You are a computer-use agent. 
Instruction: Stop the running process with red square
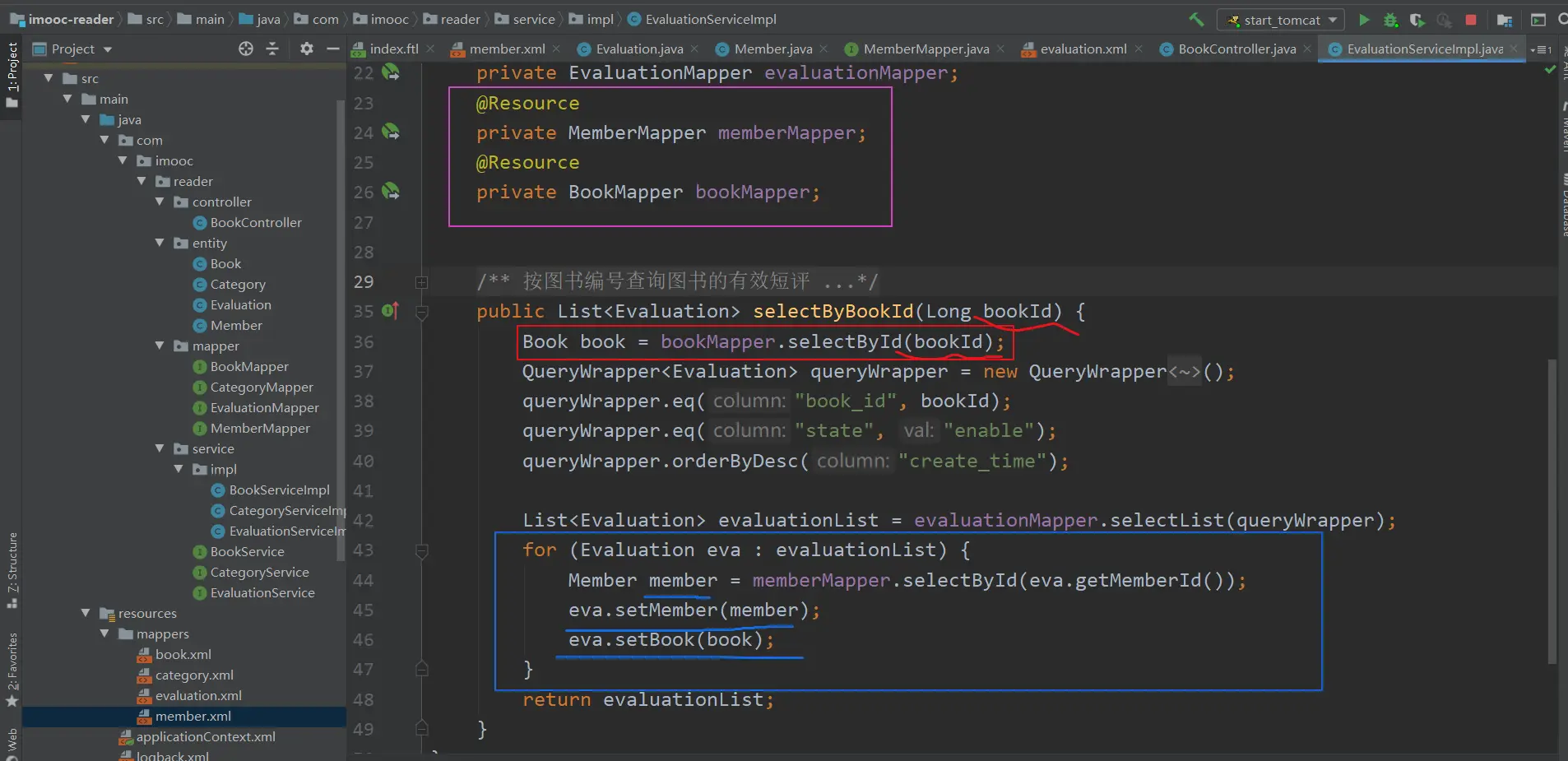click(1471, 20)
